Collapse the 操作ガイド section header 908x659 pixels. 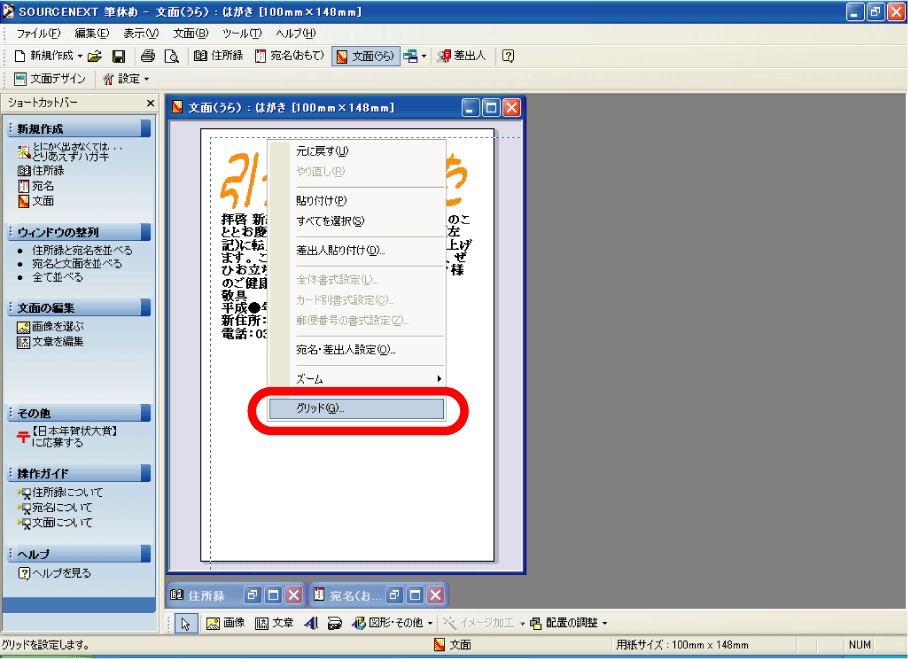[x=79, y=473]
